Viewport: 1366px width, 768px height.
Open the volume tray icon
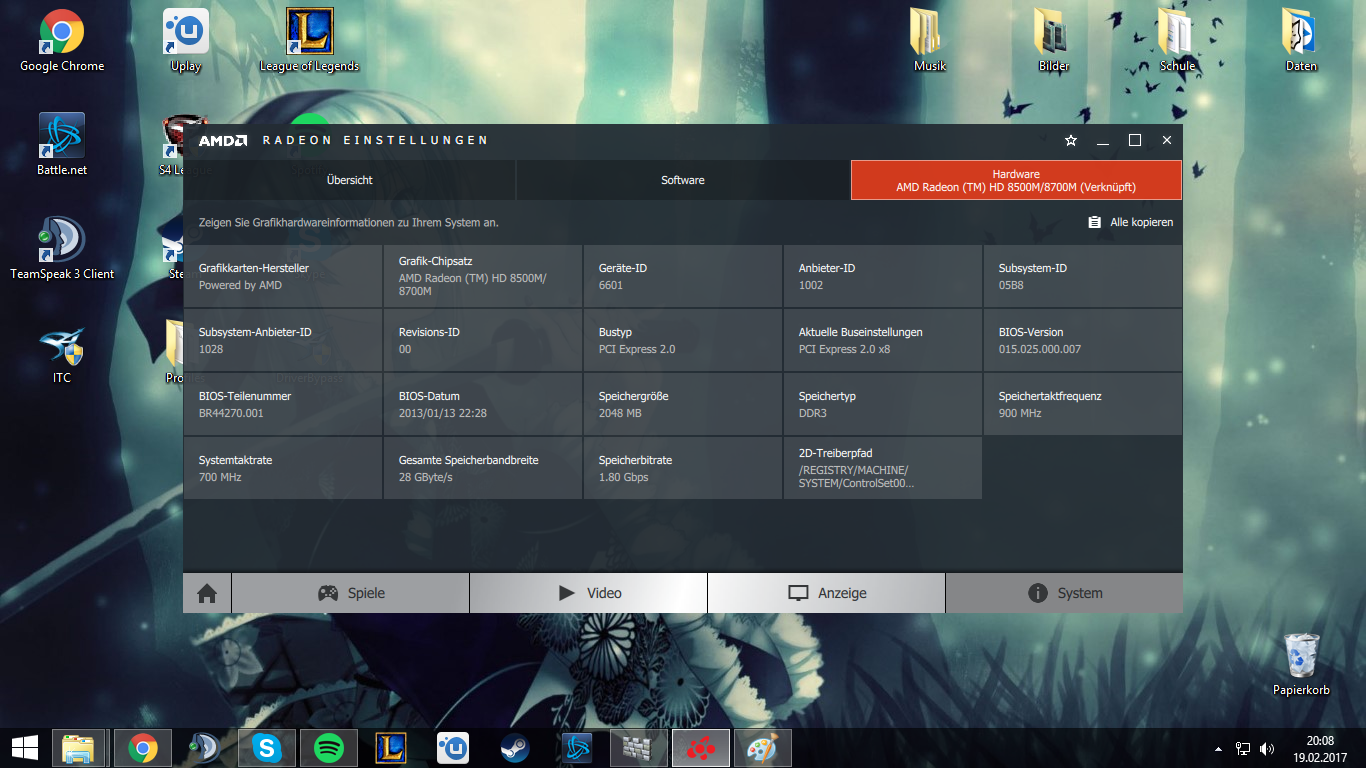(x=1267, y=748)
